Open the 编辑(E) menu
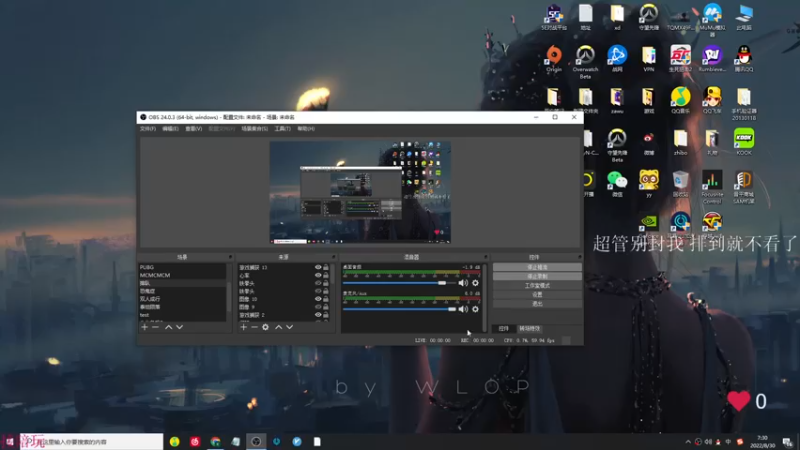Image resolution: width=800 pixels, height=450 pixels. [x=170, y=129]
